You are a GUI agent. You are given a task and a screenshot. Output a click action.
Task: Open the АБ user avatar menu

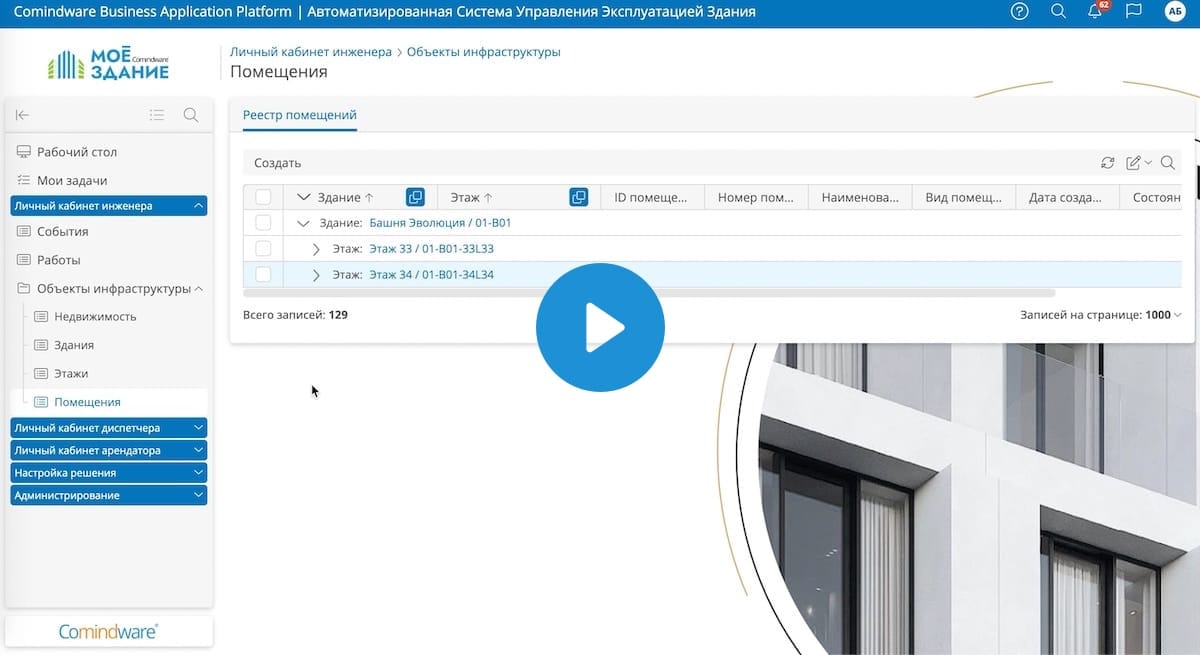pyautogui.click(x=1175, y=12)
